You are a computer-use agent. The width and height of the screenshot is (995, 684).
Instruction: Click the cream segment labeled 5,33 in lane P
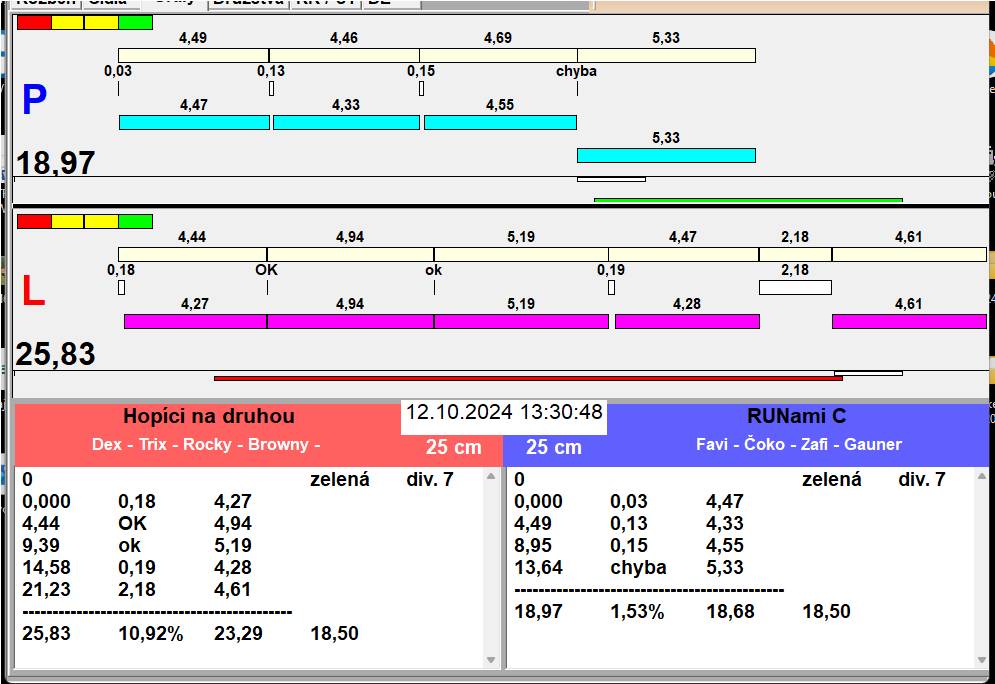tap(666, 55)
